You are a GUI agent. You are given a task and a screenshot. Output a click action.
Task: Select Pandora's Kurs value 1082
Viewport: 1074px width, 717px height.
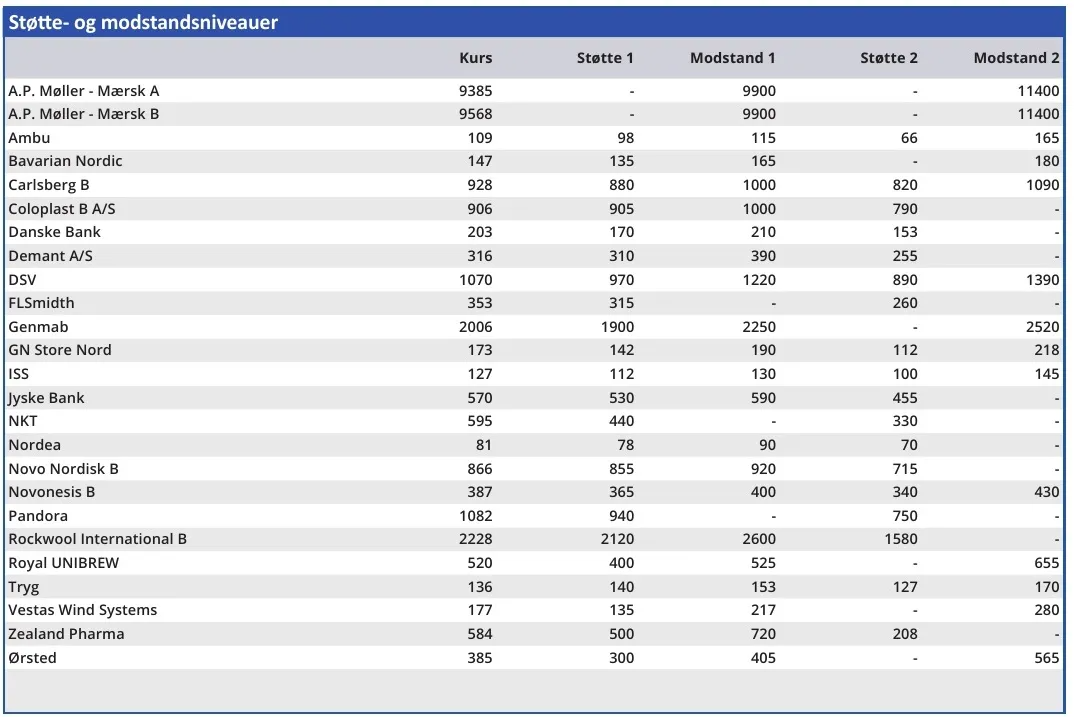click(x=475, y=516)
